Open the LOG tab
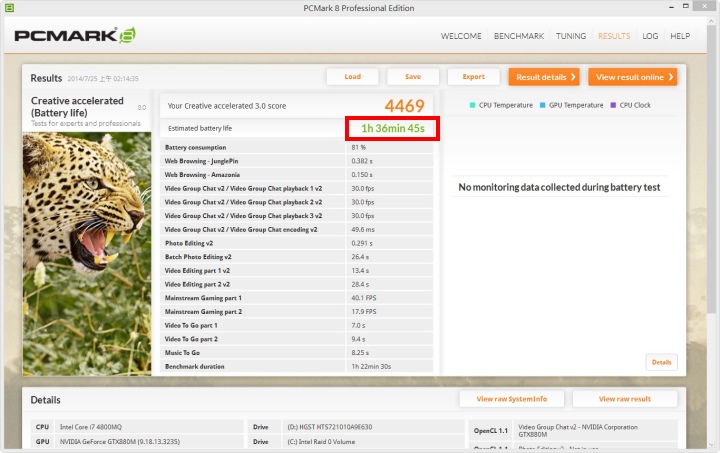This screenshot has height=453, width=720. (650, 36)
